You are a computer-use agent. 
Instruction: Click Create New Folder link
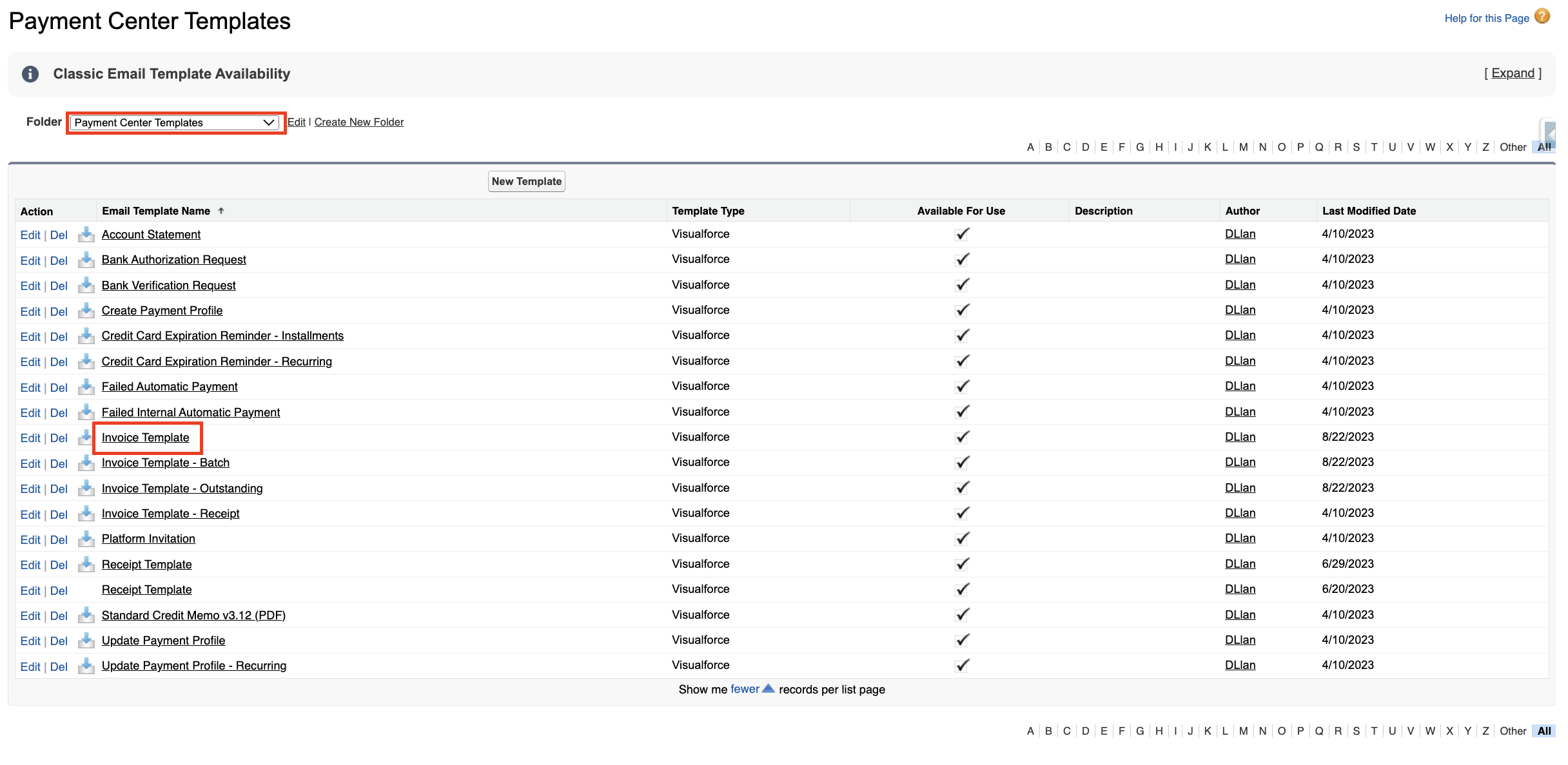(358, 122)
